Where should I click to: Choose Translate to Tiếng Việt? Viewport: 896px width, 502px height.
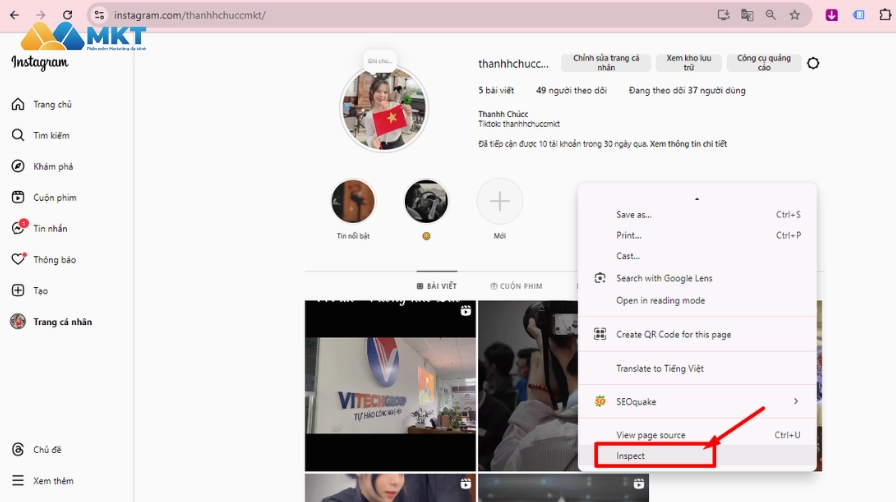pyautogui.click(x=697, y=368)
